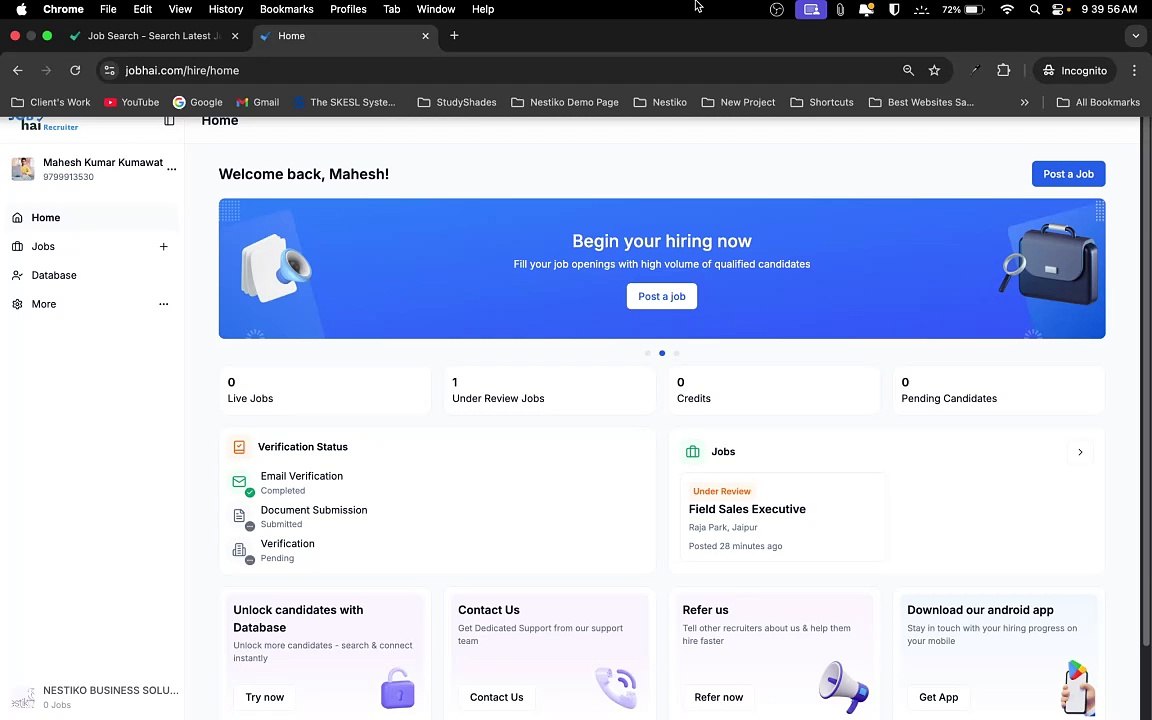This screenshot has height=720, width=1152.
Task: Open the History menu
Action: (x=226, y=10)
